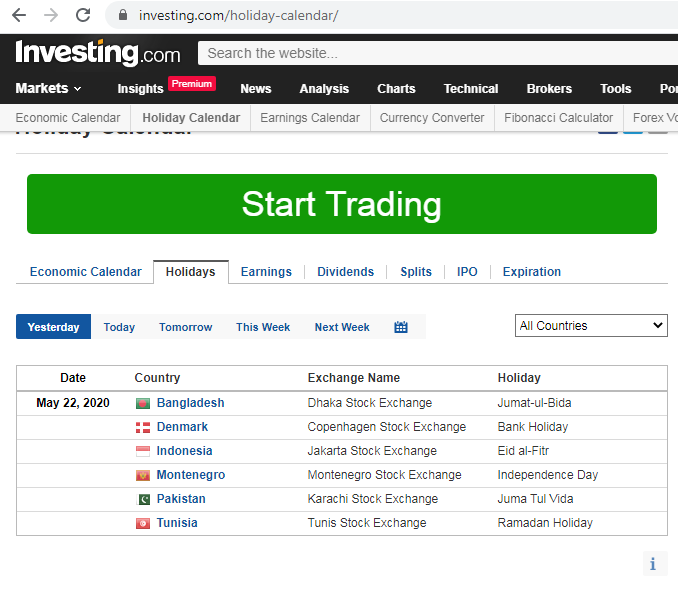Open the Denmark country link
Viewport: 678px width, 614px height.
tap(182, 427)
